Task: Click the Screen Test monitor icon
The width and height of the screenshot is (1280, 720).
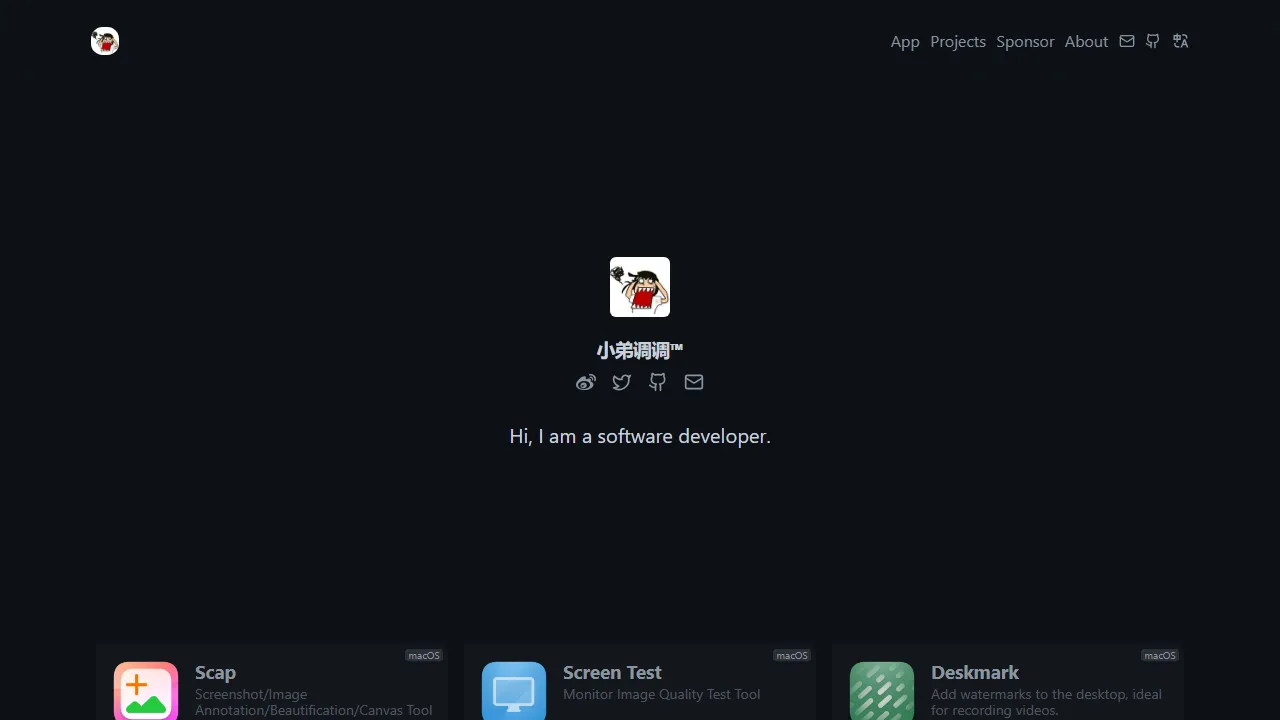Action: pyautogui.click(x=514, y=690)
